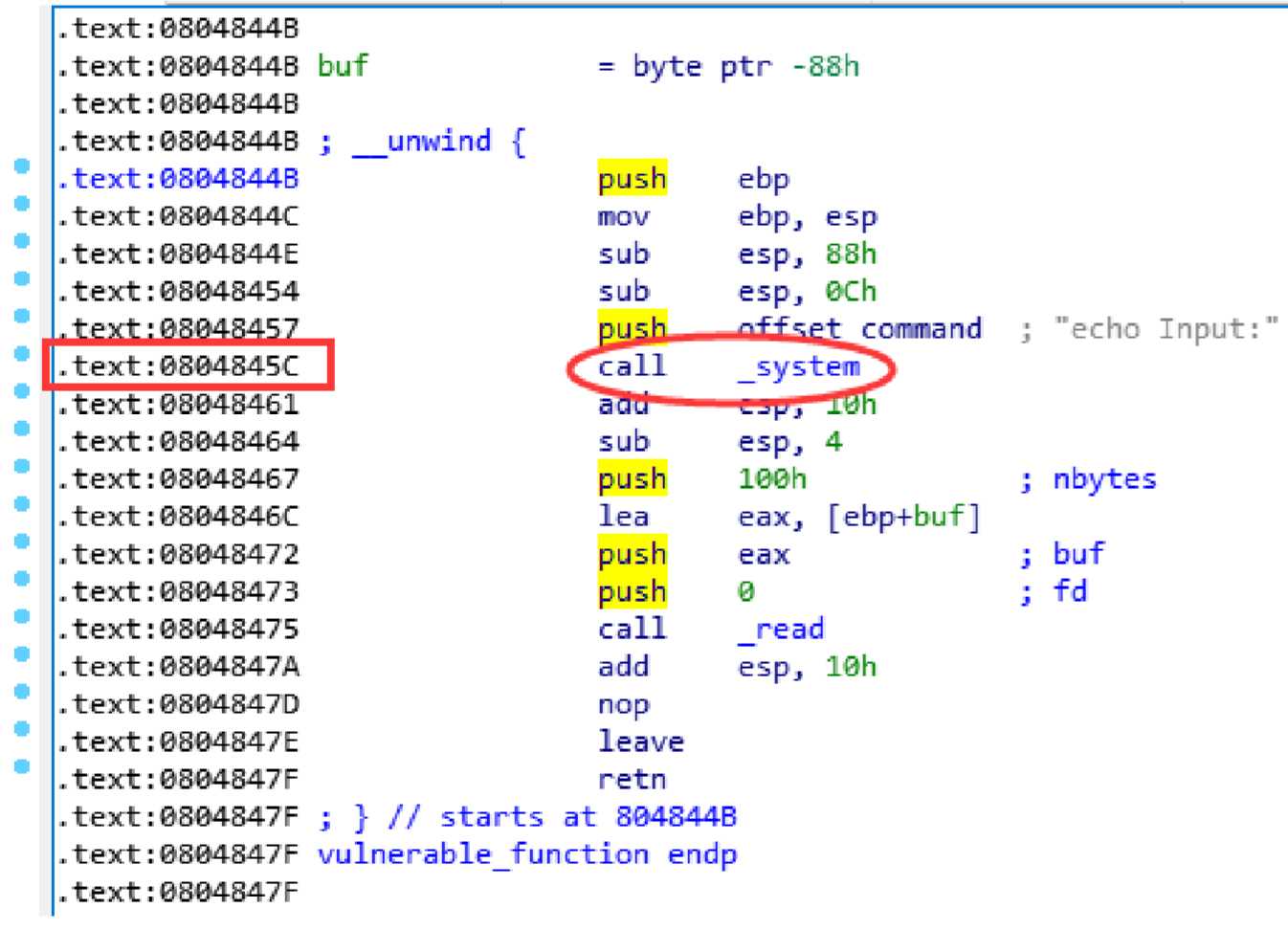The width and height of the screenshot is (1288, 930).
Task: Click the "; buf" comment after push eax
Action: click(x=1061, y=554)
